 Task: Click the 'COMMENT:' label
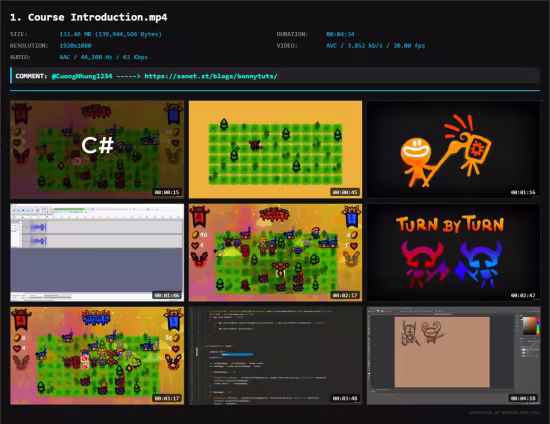pos(31,76)
